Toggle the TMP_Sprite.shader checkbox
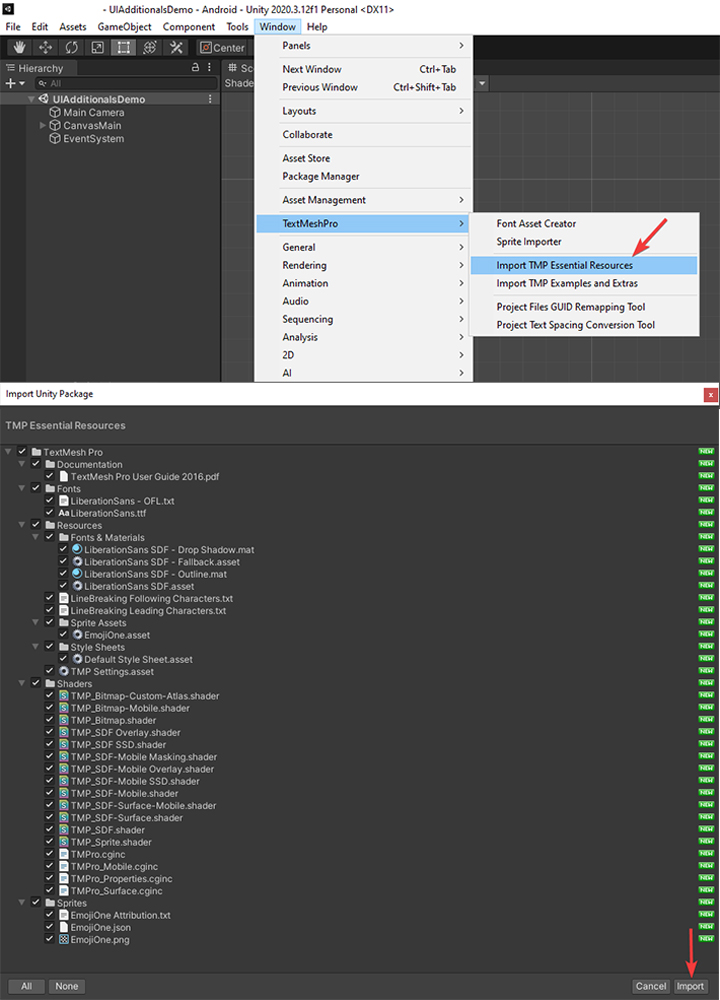The width and height of the screenshot is (720, 1000). pos(49,841)
